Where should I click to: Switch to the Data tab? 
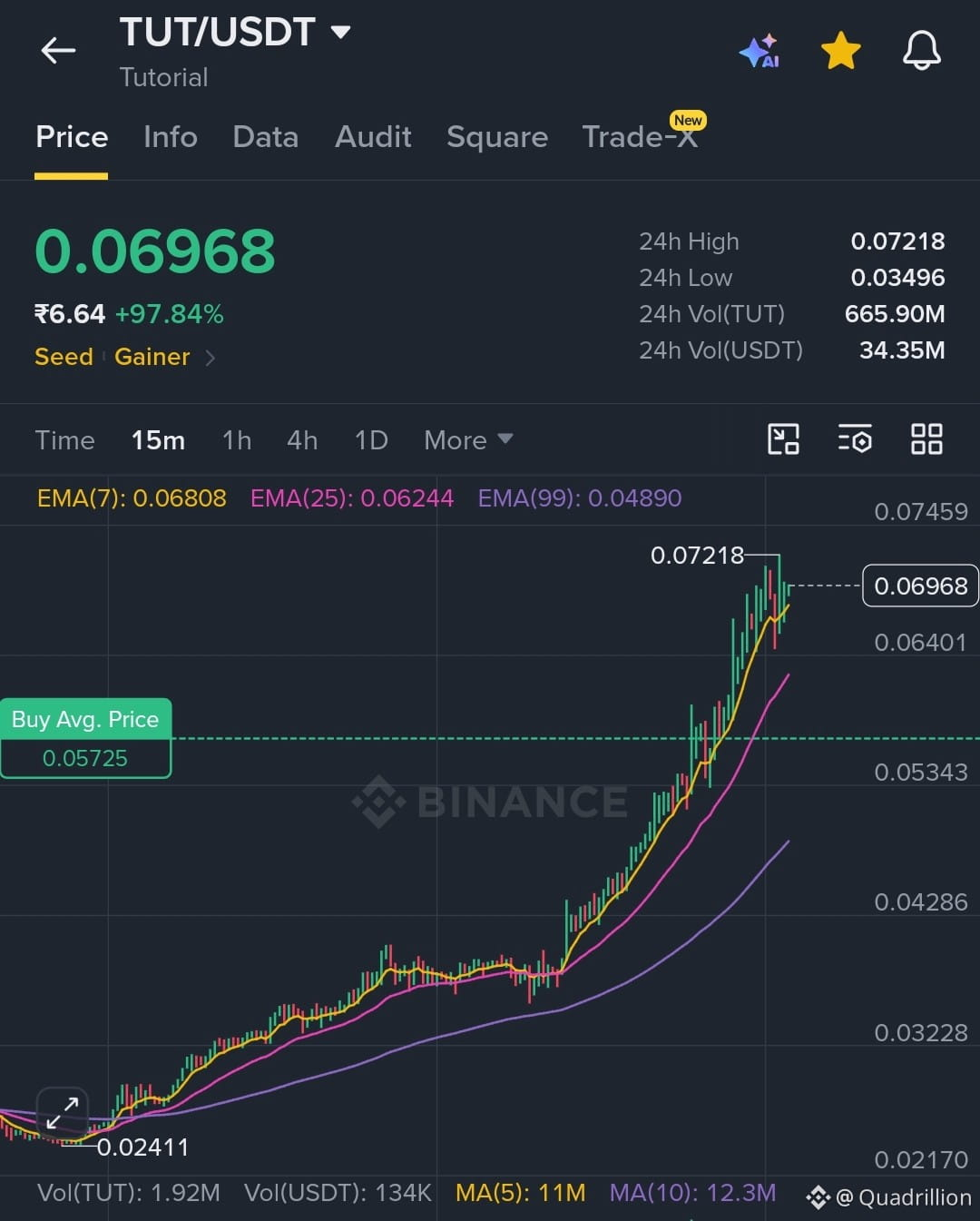pyautogui.click(x=265, y=137)
